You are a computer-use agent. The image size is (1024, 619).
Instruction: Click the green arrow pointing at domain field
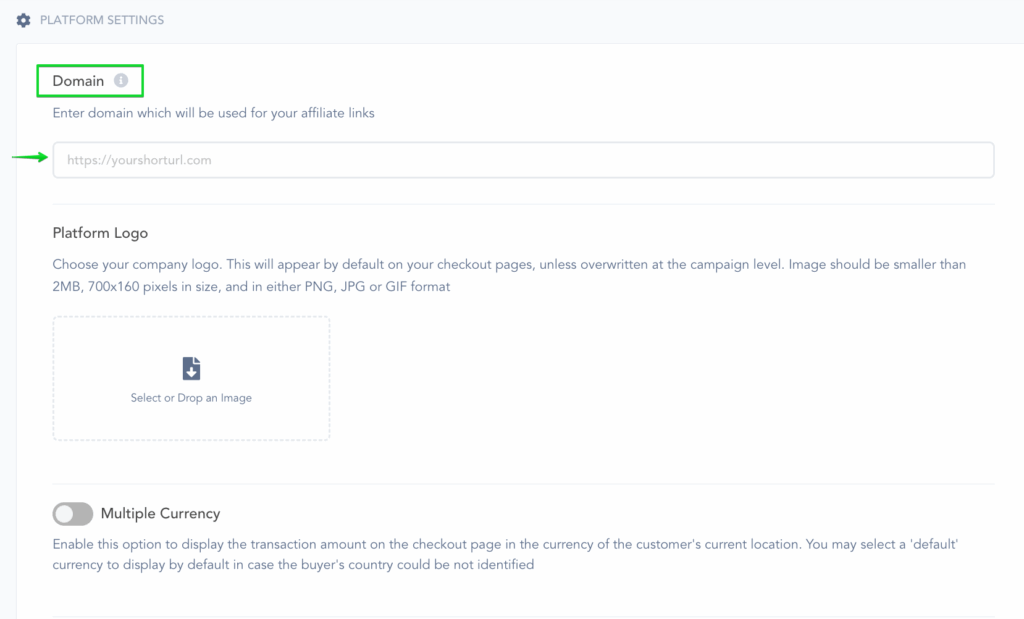(x=30, y=157)
